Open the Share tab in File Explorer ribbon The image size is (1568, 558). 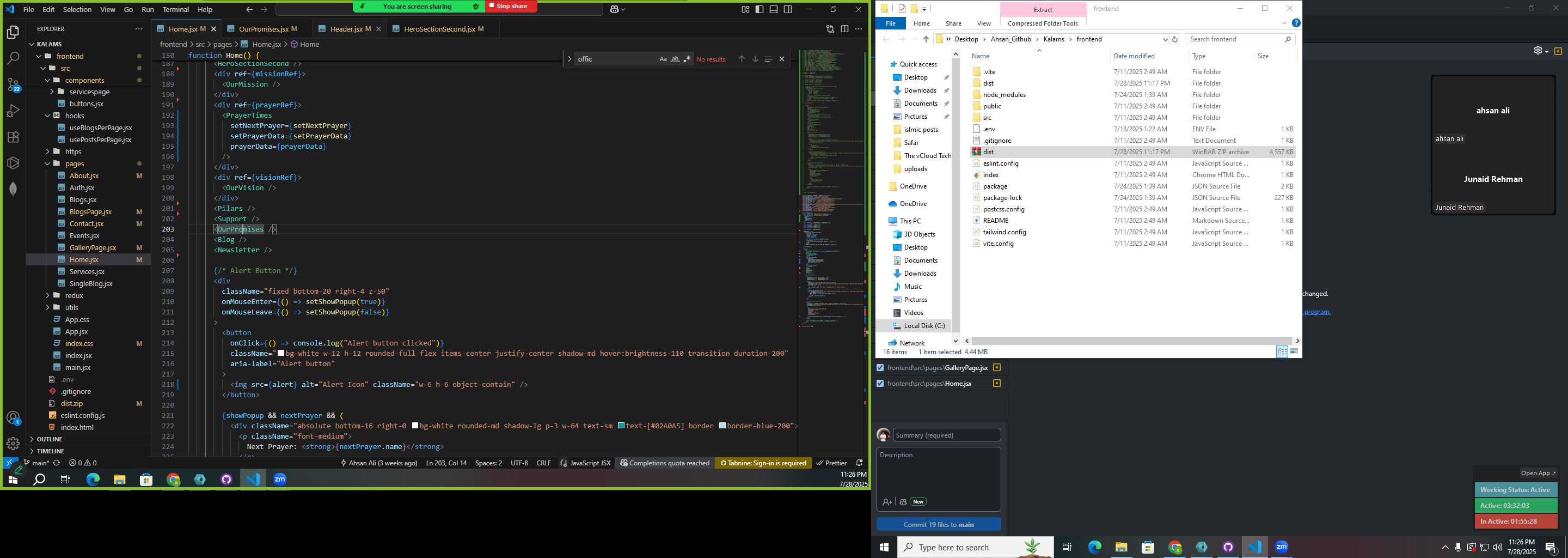click(x=953, y=23)
